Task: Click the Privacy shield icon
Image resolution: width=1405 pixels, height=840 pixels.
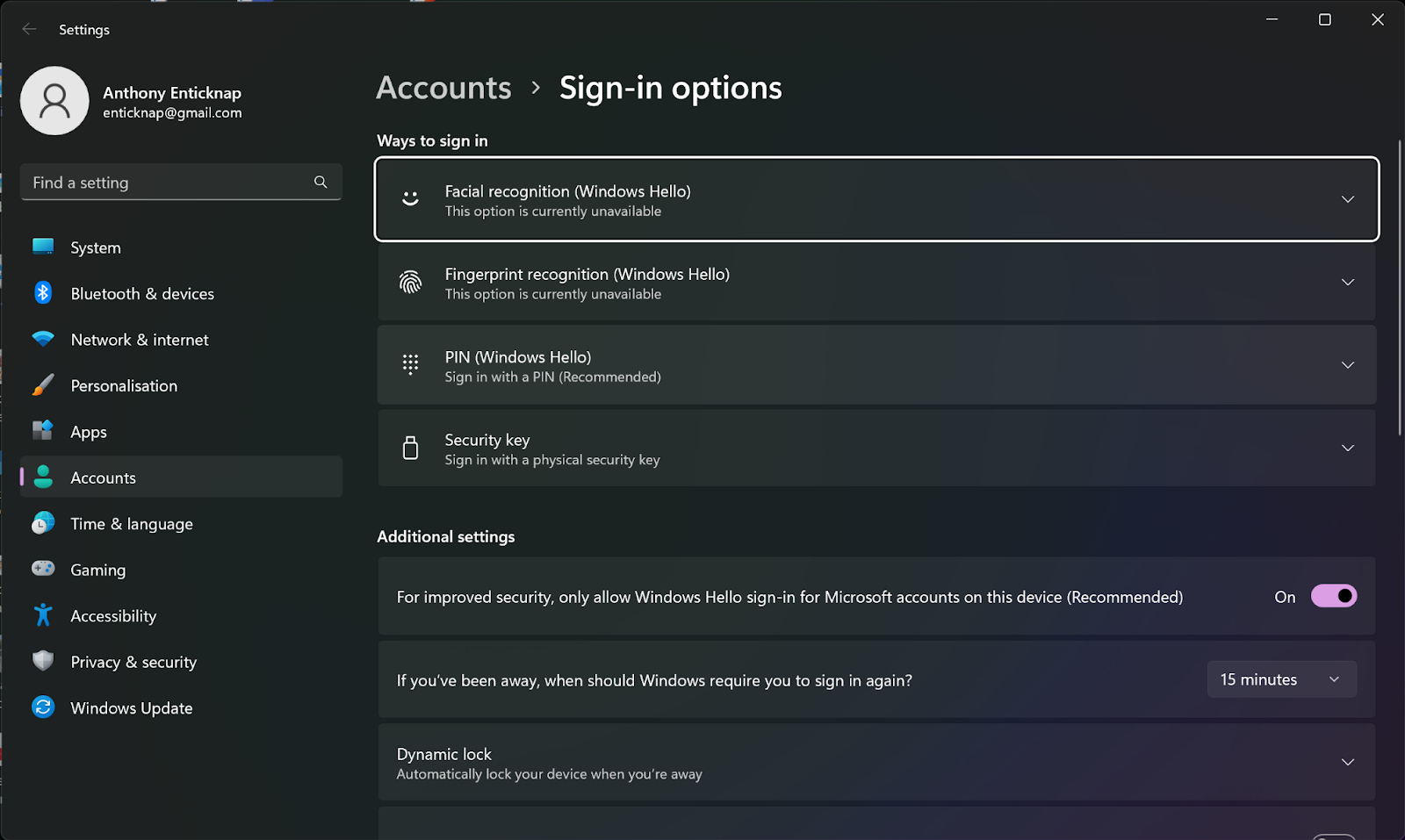Action: coord(43,661)
